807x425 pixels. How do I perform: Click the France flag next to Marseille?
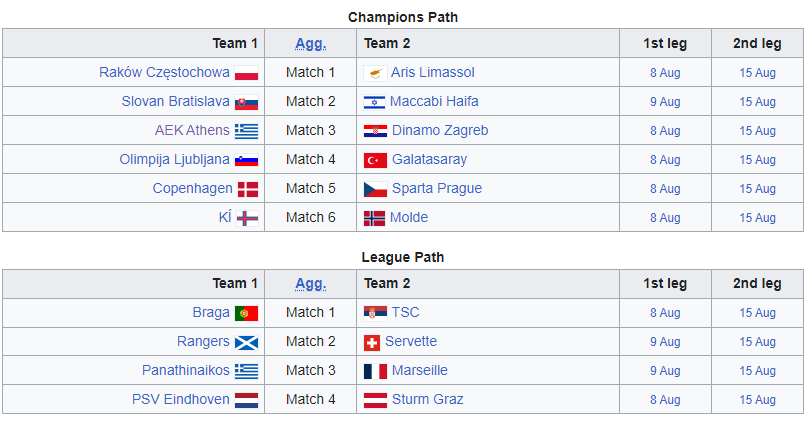pos(375,371)
